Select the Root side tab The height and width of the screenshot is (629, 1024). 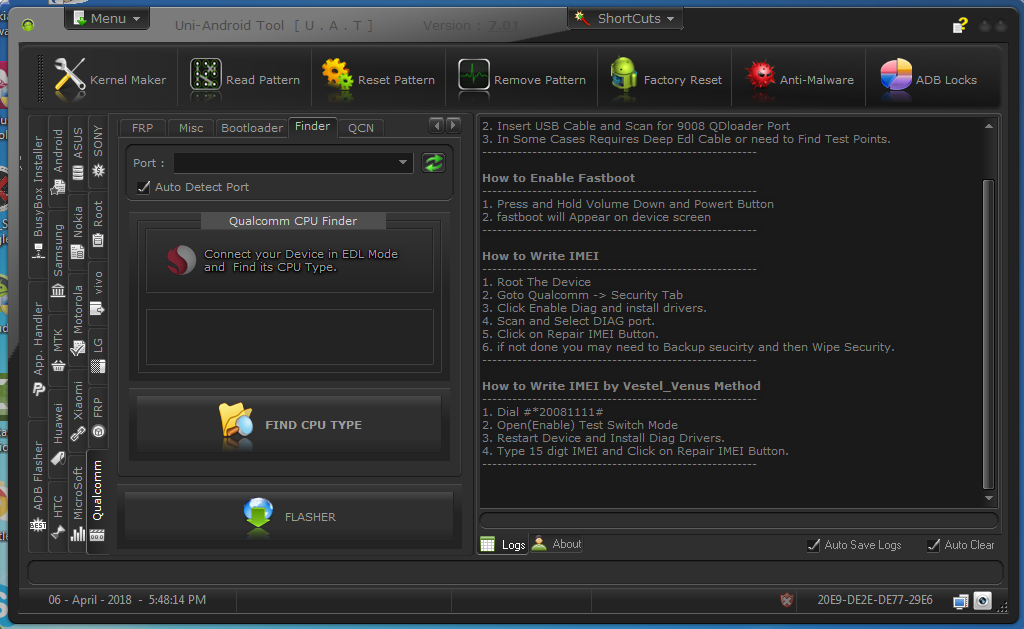click(x=98, y=223)
